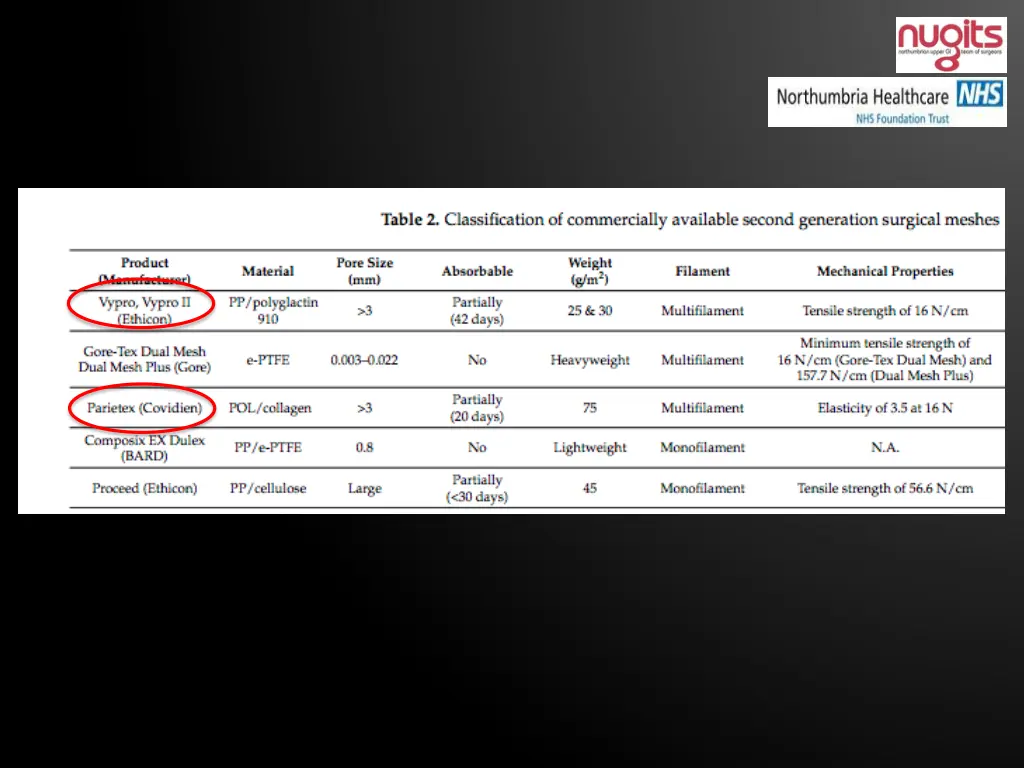Click the 0.8 pore size cell
This screenshot has width=1024, height=768.
point(364,448)
